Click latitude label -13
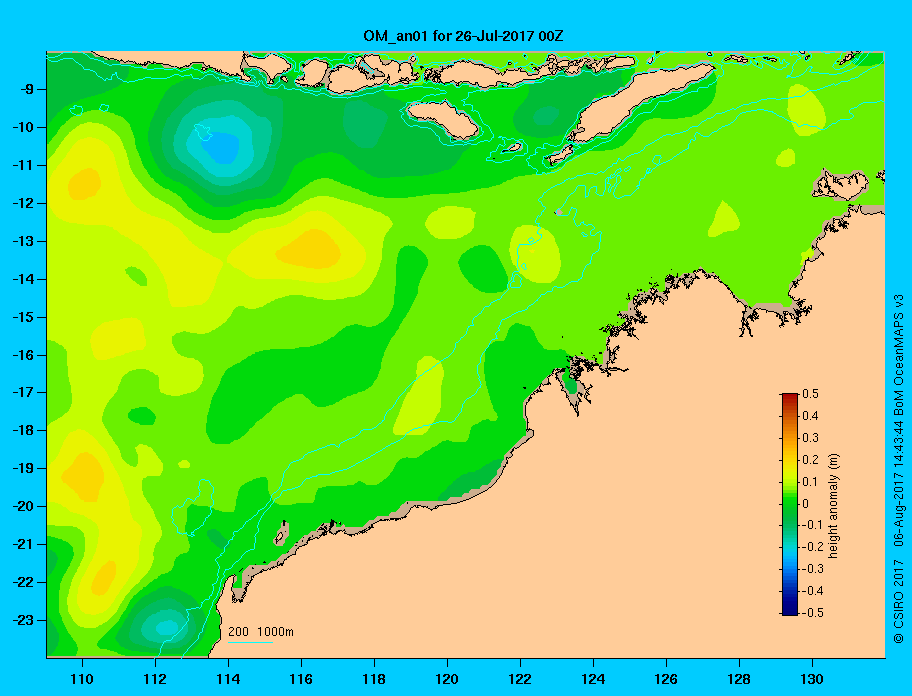 22,241
